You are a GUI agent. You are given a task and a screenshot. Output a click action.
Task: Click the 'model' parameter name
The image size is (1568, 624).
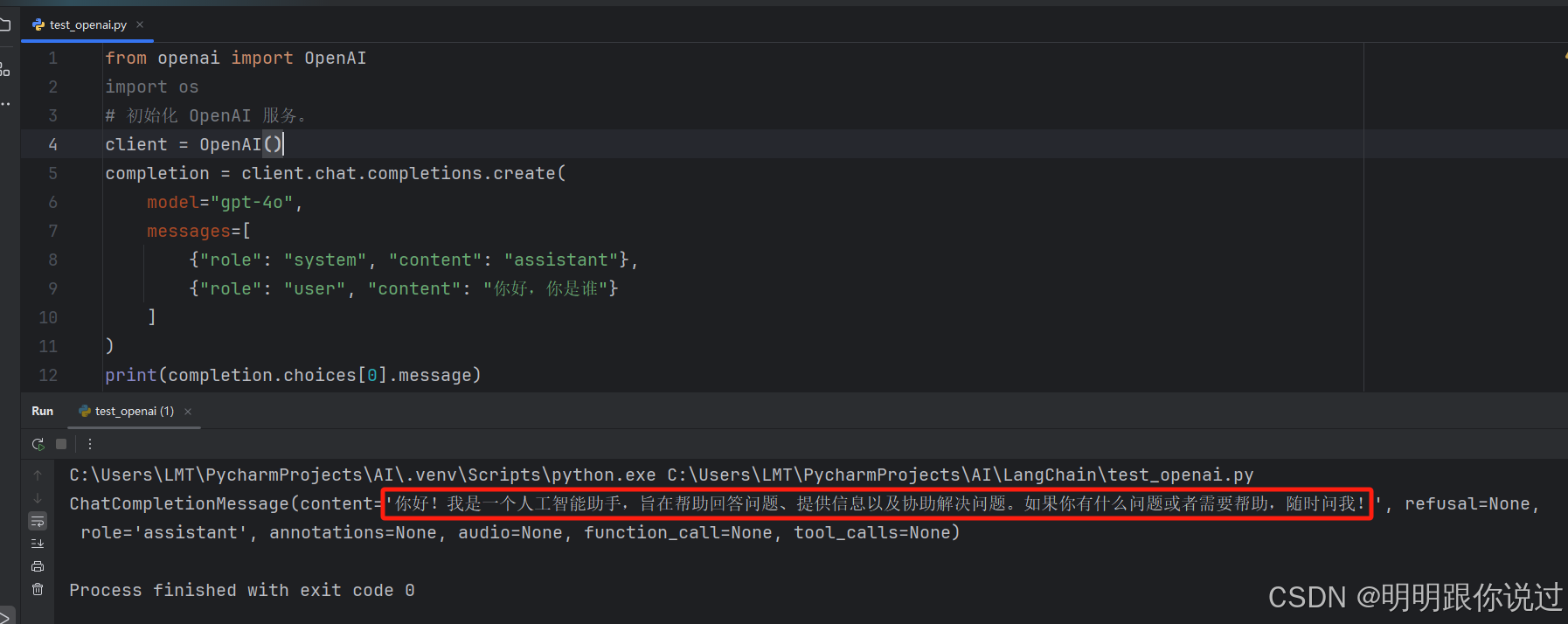tap(173, 202)
